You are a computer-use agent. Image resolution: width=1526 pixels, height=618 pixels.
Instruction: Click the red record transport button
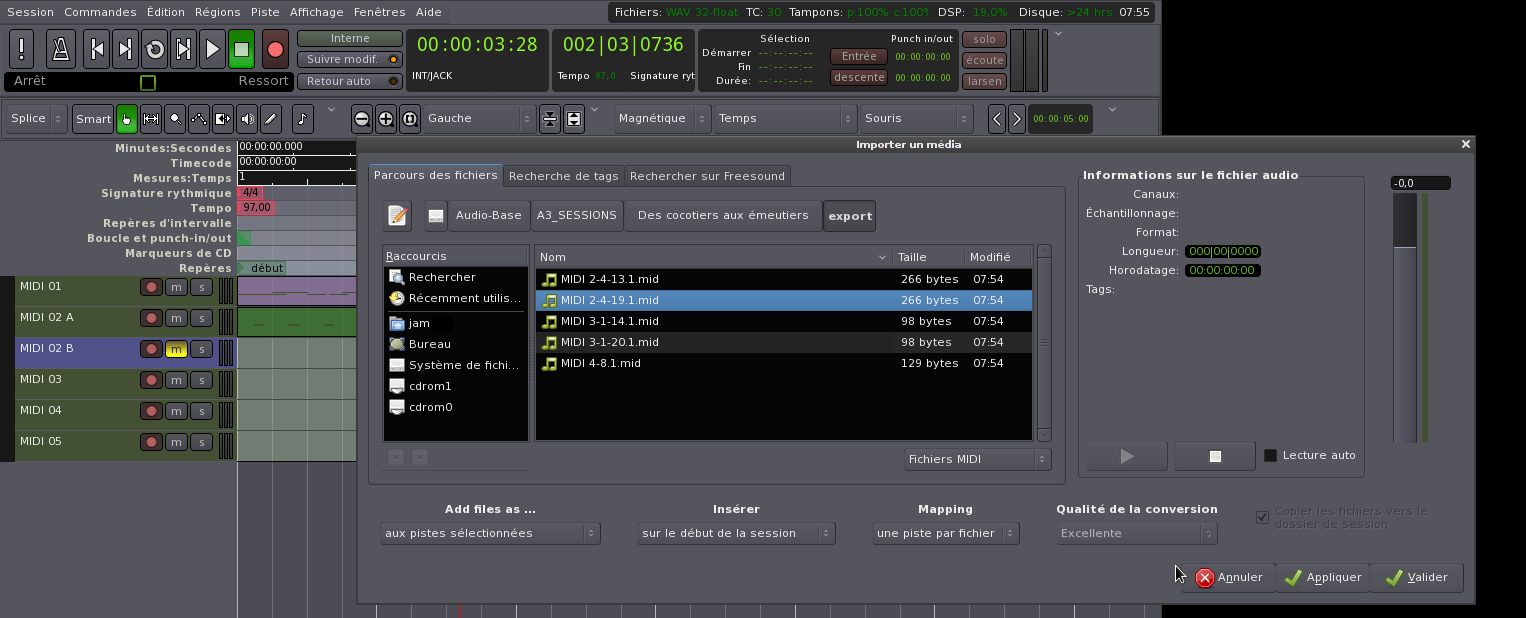[275, 49]
